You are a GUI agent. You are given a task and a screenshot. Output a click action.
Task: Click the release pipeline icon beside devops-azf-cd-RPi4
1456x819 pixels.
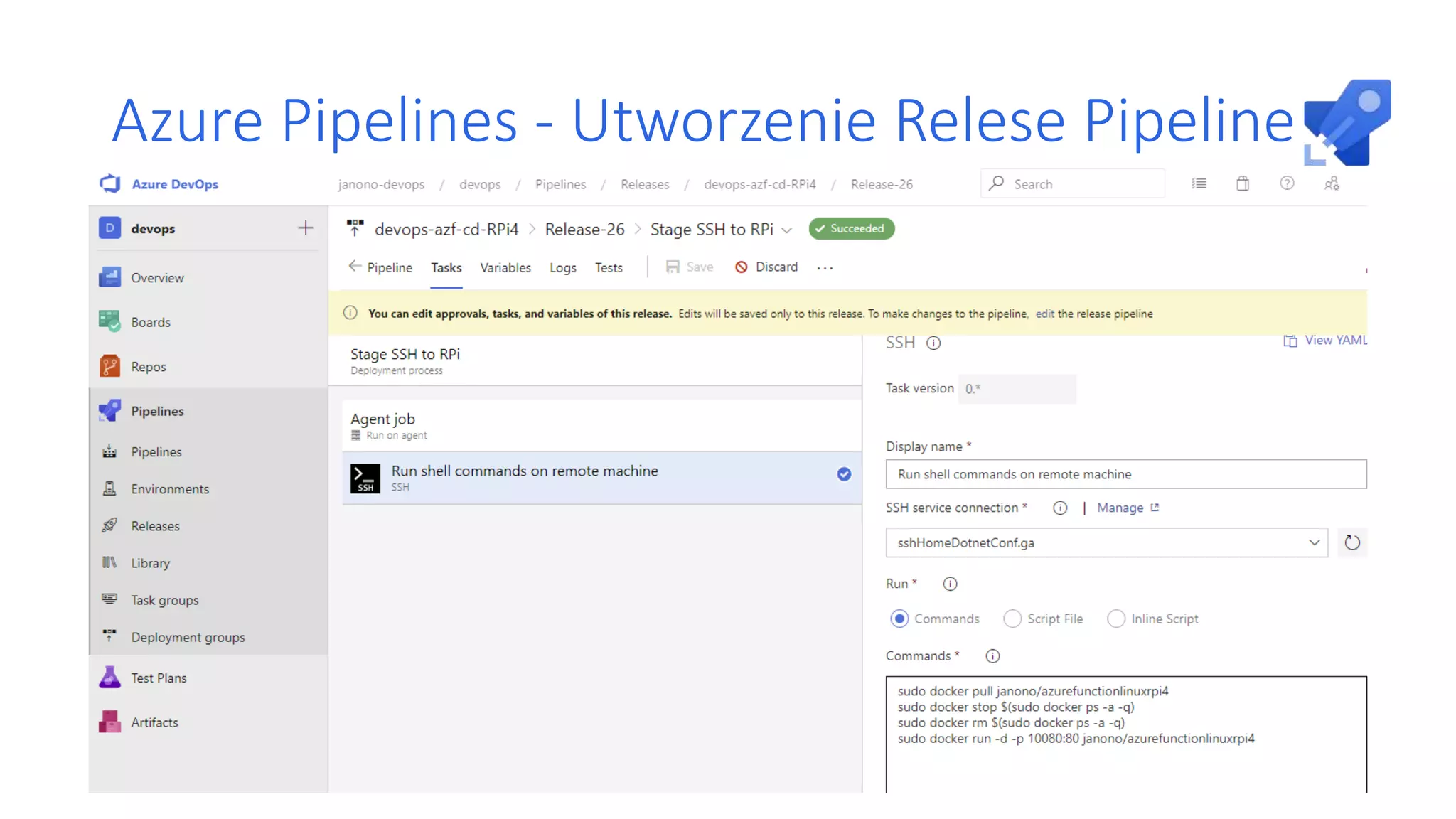(x=355, y=228)
